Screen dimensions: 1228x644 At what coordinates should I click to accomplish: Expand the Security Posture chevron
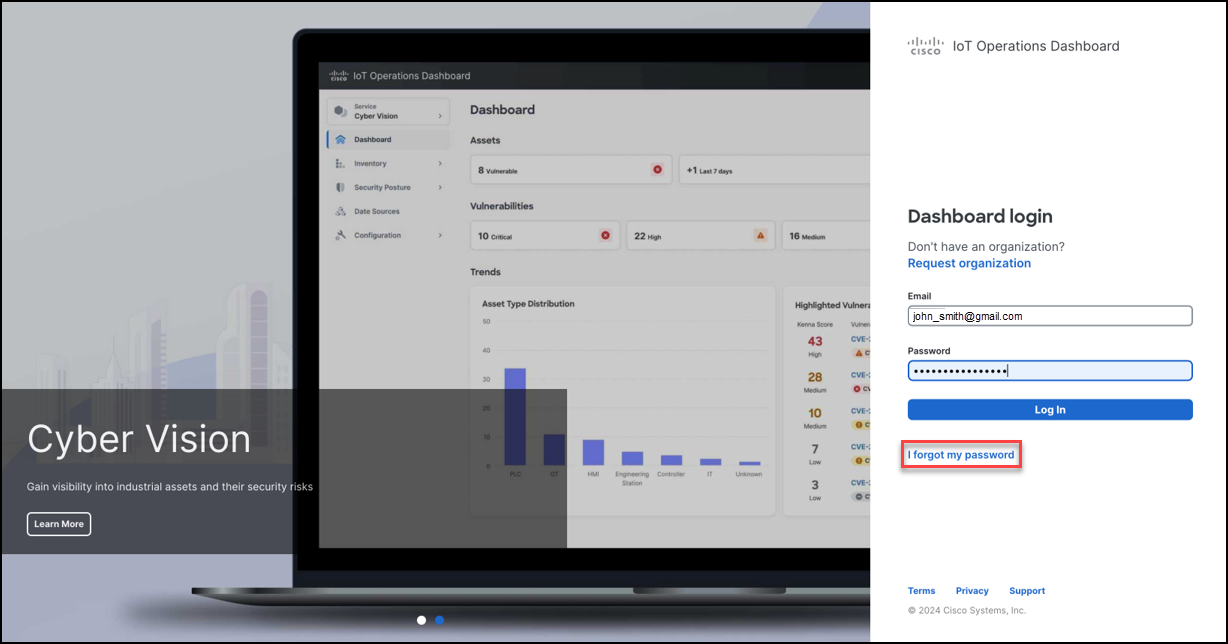coord(440,187)
